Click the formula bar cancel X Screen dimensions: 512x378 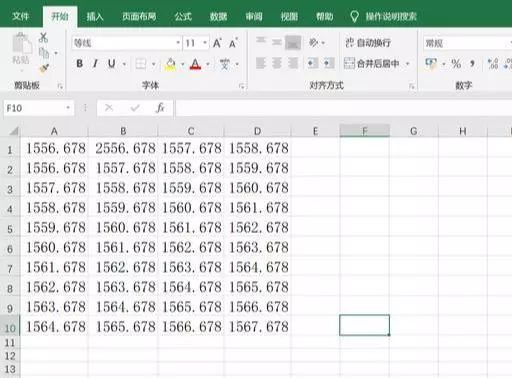click(x=109, y=108)
